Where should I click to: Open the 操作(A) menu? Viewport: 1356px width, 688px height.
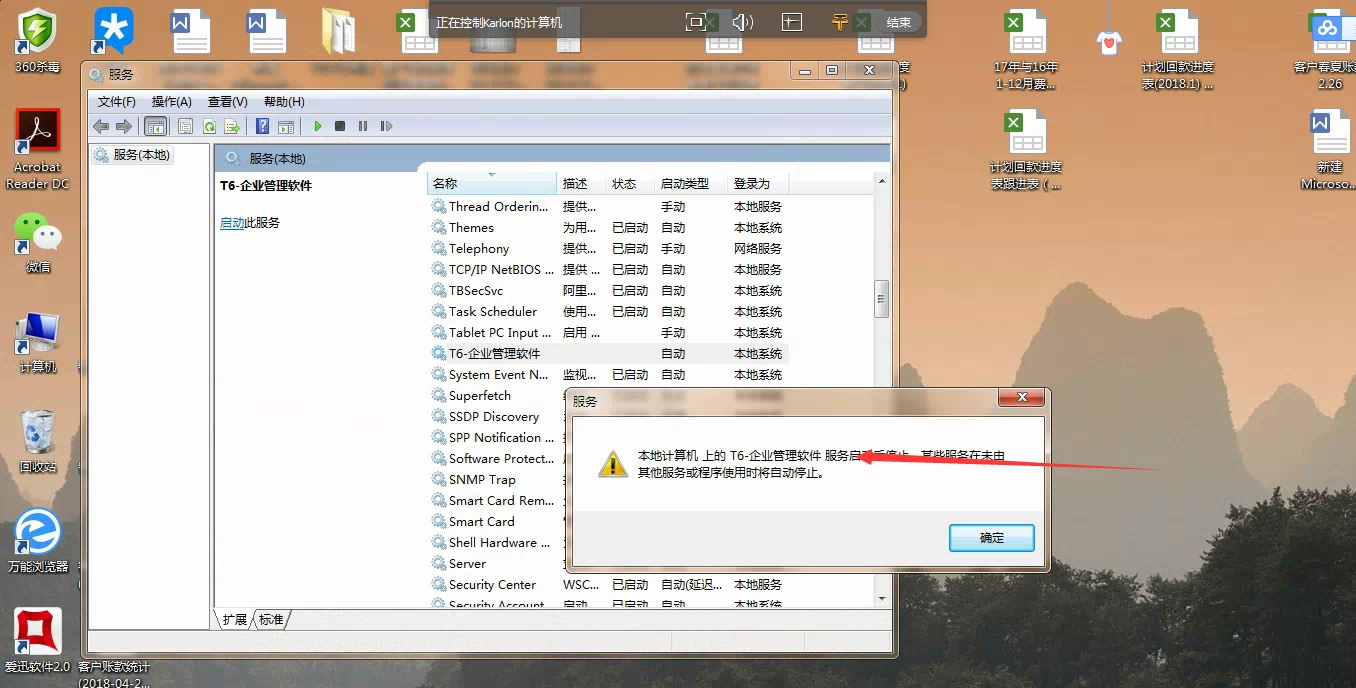[172, 102]
